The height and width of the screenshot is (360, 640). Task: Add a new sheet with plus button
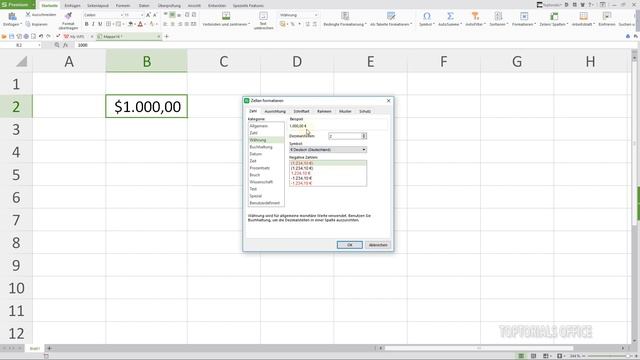[49, 348]
